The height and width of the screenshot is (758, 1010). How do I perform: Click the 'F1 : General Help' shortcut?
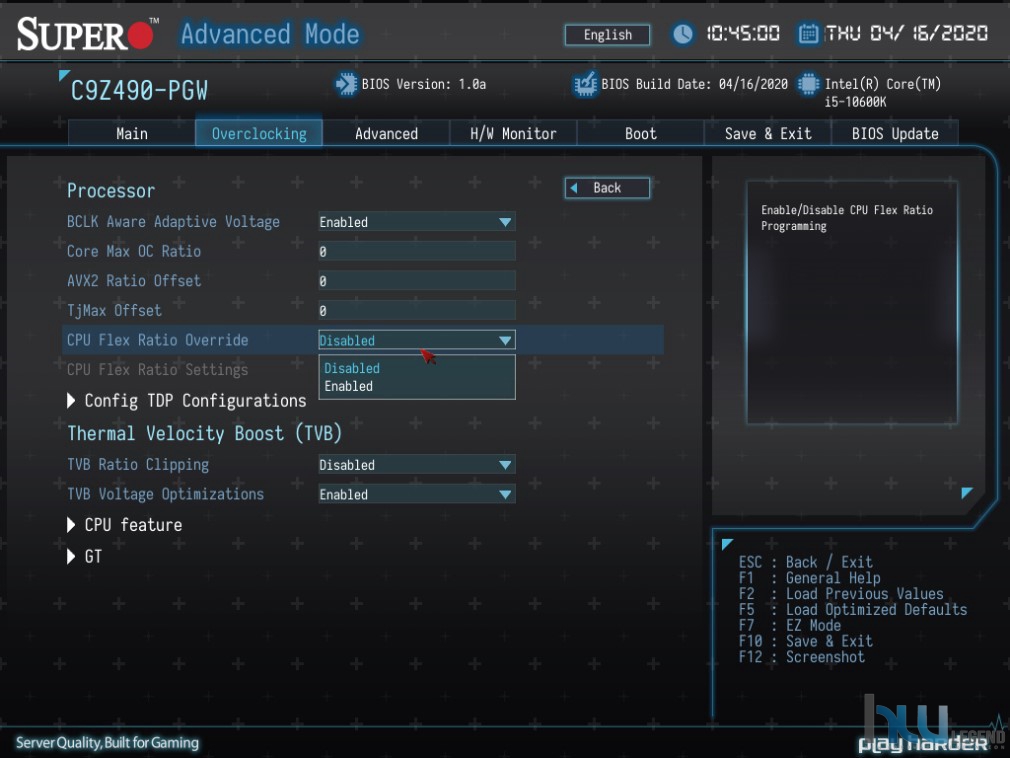809,578
